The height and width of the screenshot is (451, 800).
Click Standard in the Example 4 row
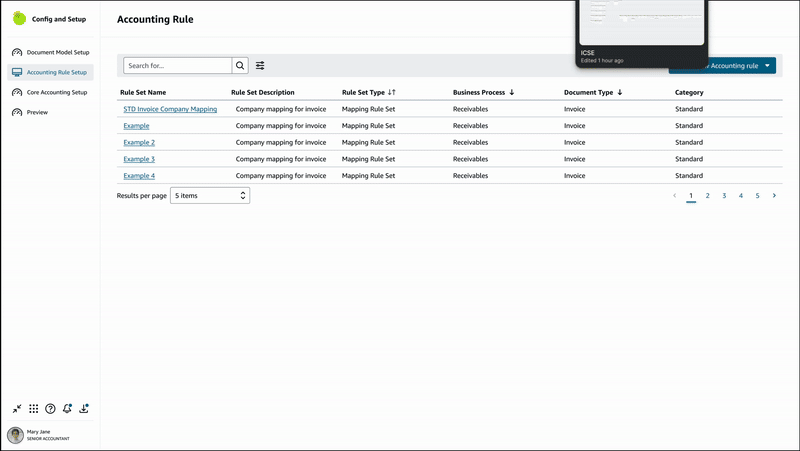click(689, 176)
